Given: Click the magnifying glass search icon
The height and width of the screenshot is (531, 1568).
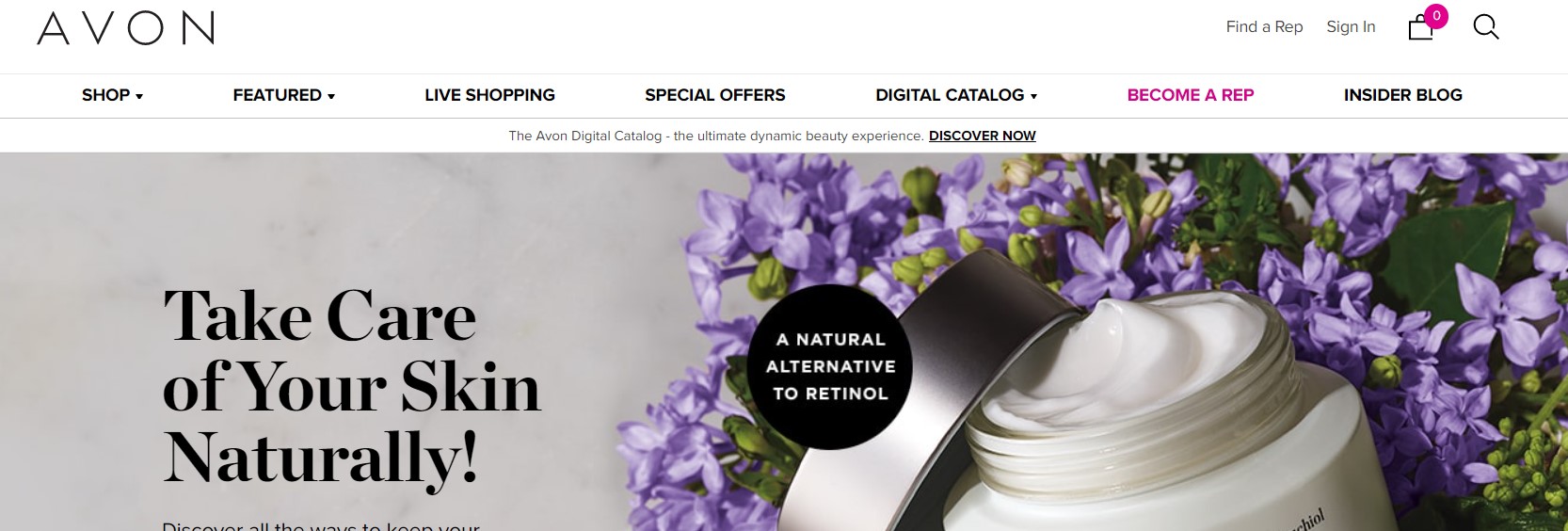Looking at the screenshot, I should coord(1486,26).
